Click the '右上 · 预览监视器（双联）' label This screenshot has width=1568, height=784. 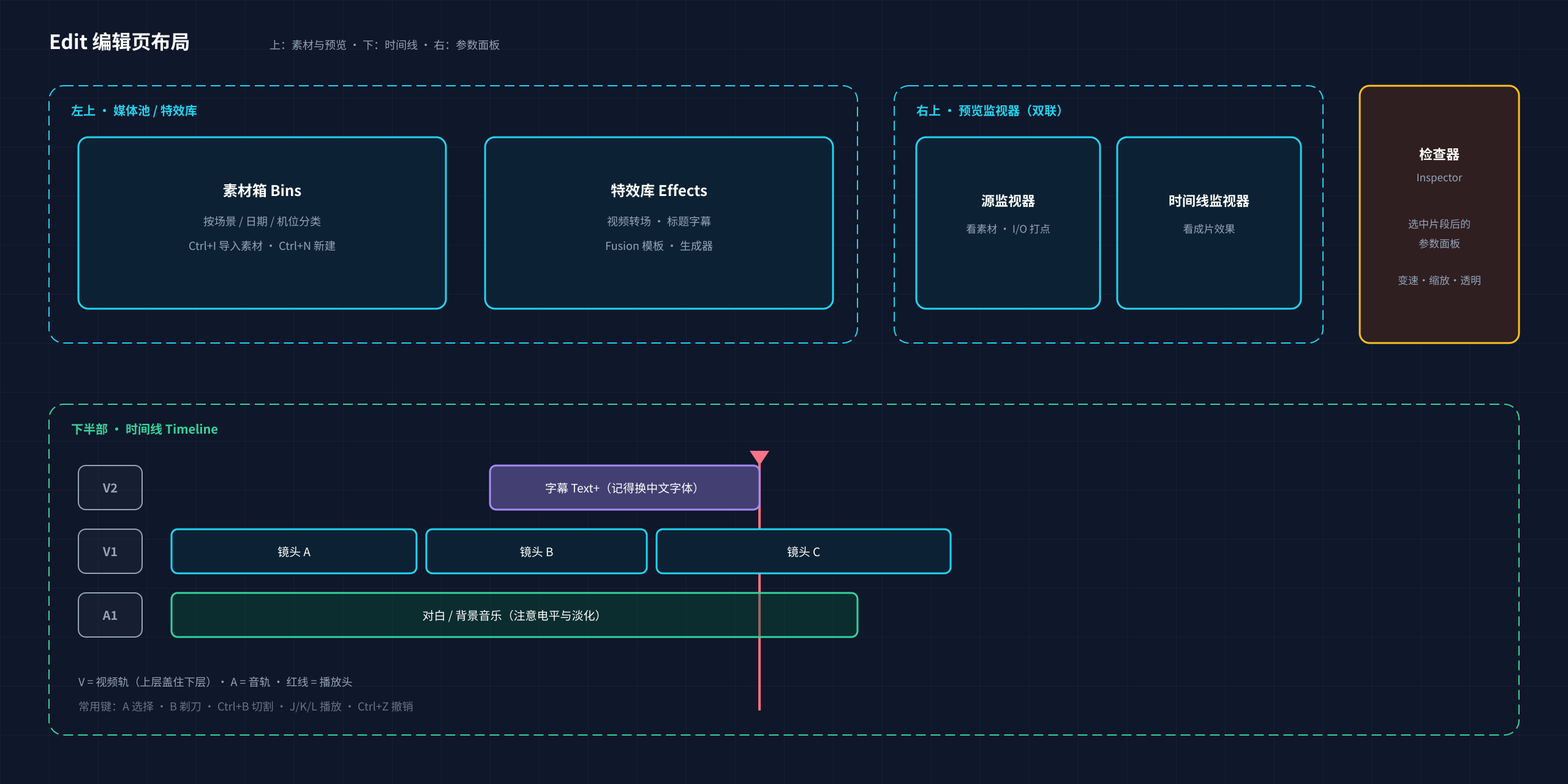pos(990,111)
